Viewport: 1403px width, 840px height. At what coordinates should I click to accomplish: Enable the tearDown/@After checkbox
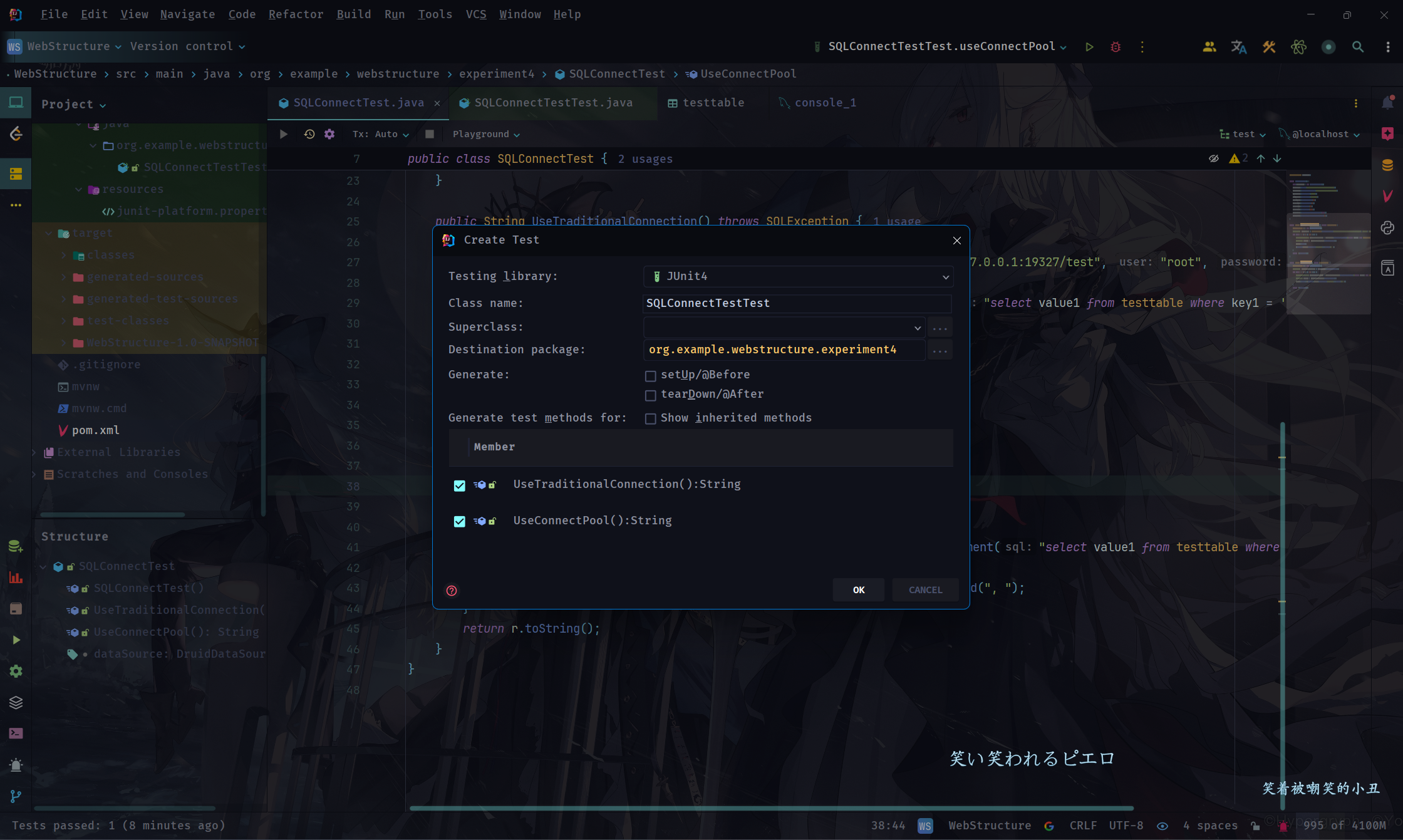pos(651,395)
